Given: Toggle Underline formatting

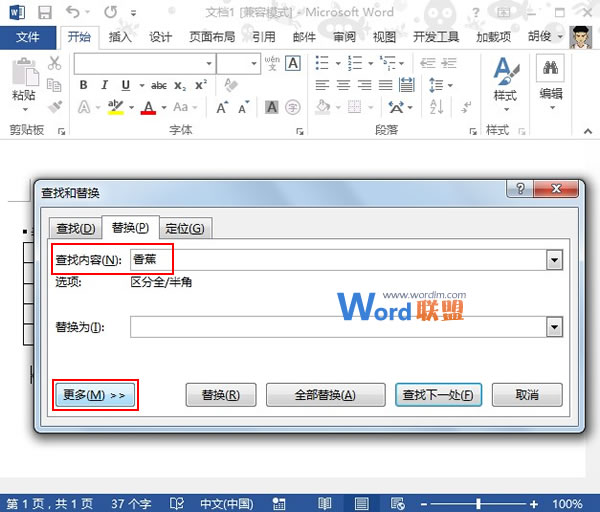Looking at the screenshot, I should click(x=126, y=85).
